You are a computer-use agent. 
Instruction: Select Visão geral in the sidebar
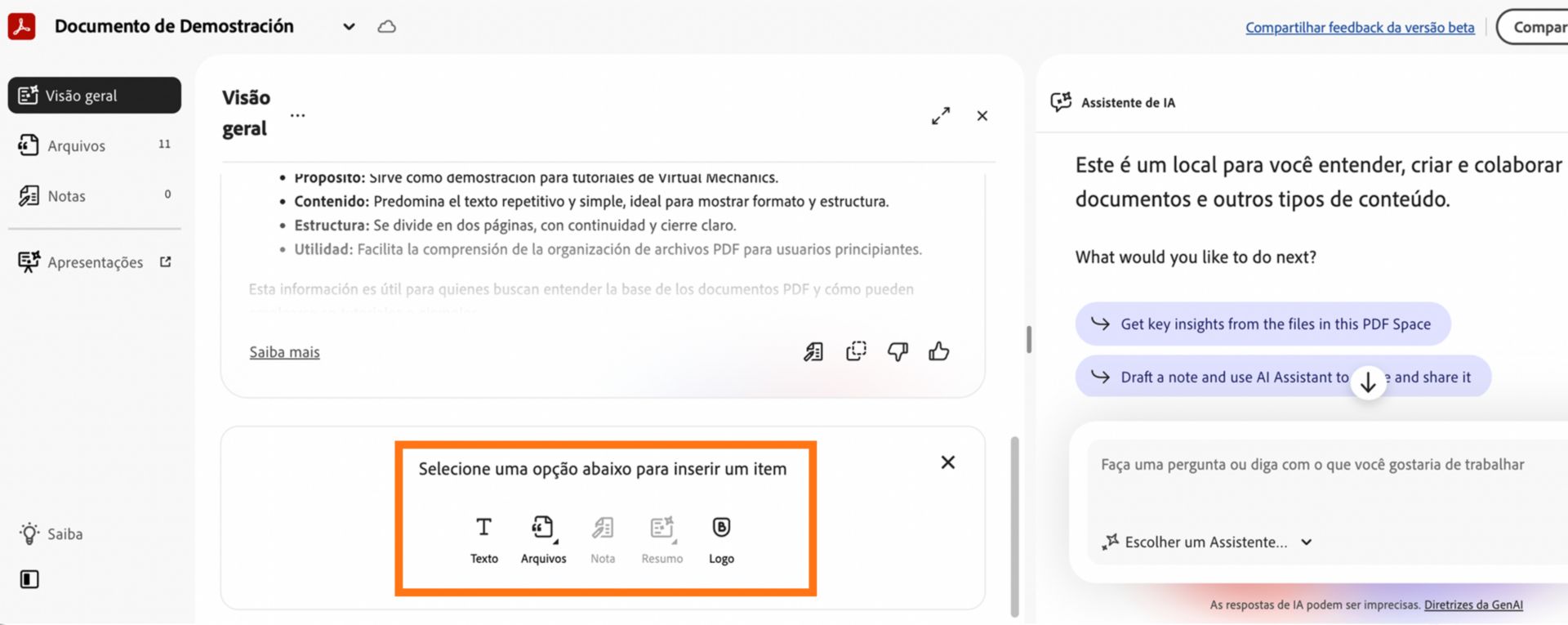pyautogui.click(x=95, y=96)
